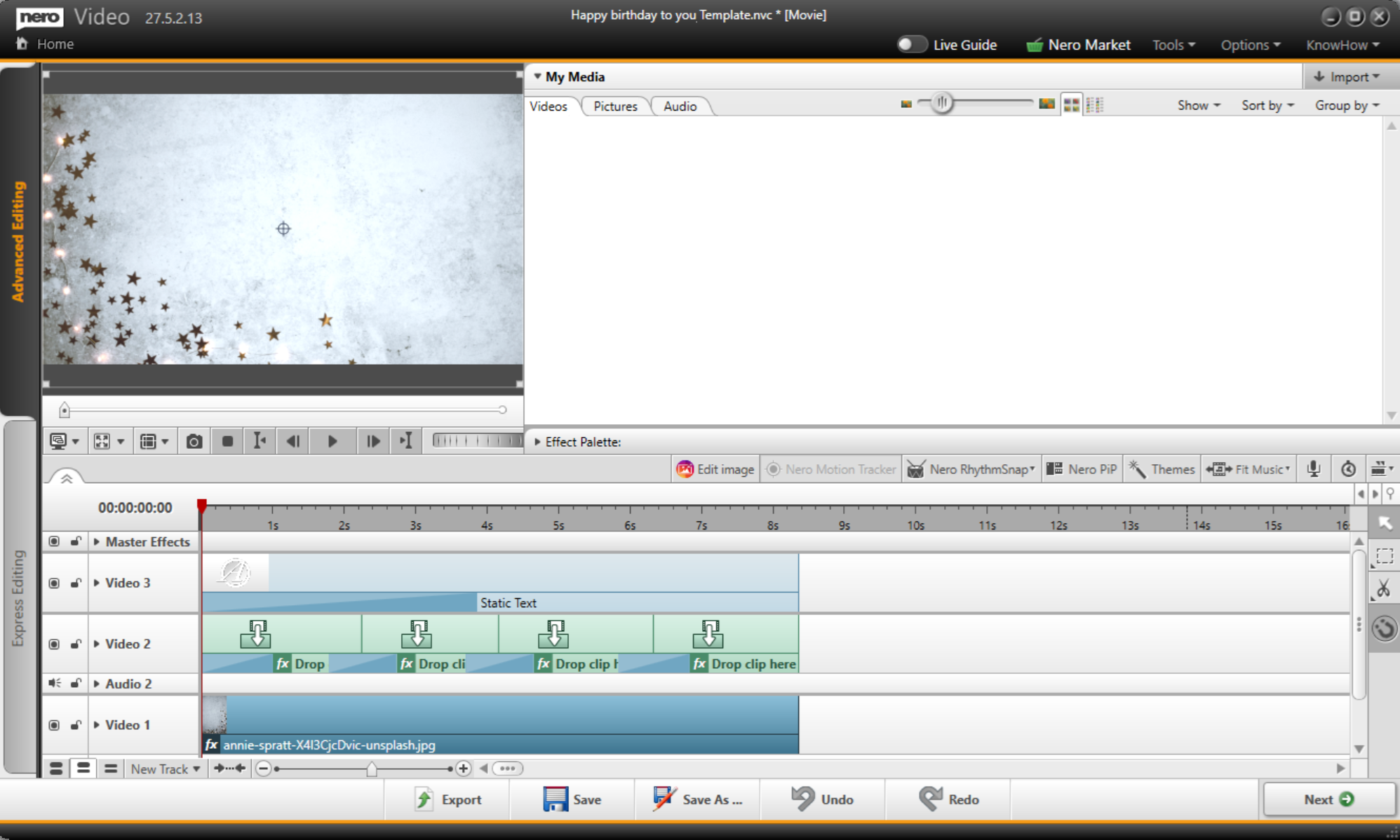Image resolution: width=1400 pixels, height=840 pixels.
Task: Click the Export button
Action: pyautogui.click(x=448, y=799)
